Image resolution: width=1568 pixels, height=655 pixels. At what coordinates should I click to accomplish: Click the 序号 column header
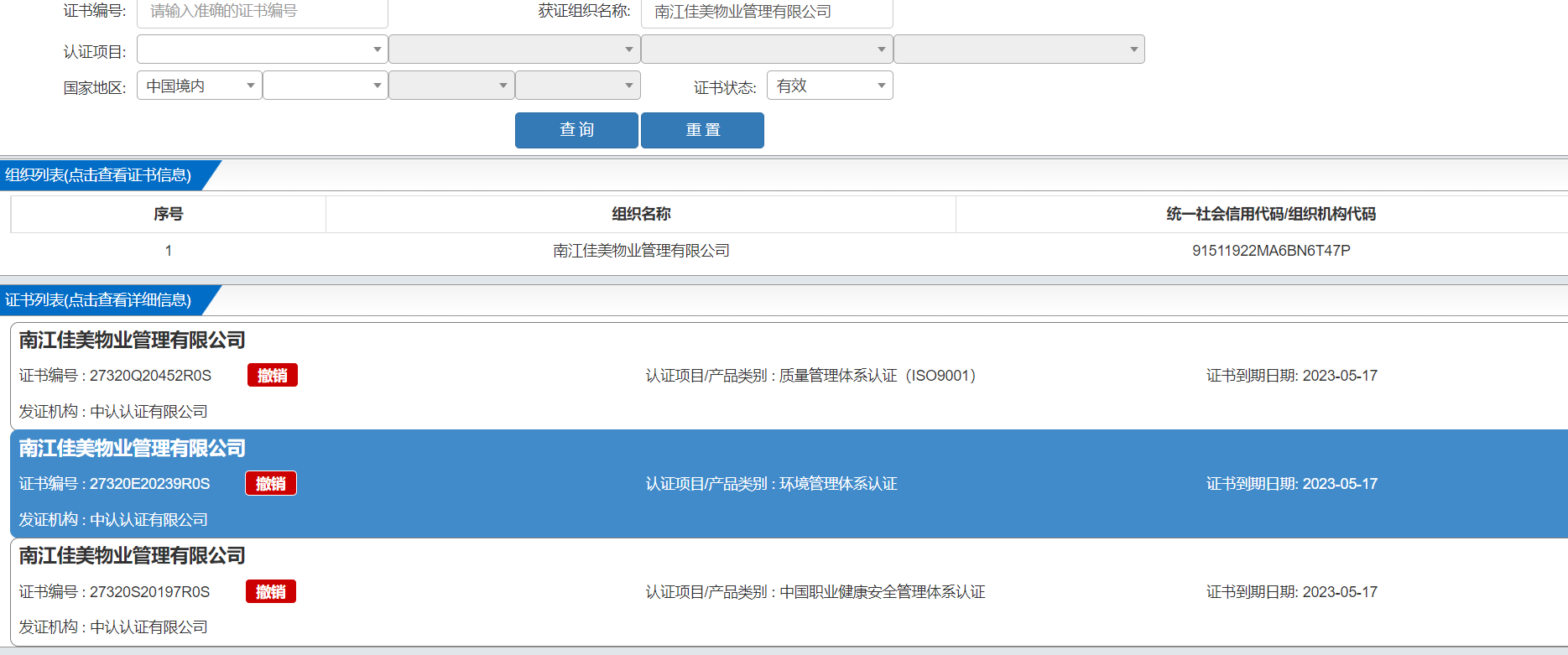click(168, 214)
